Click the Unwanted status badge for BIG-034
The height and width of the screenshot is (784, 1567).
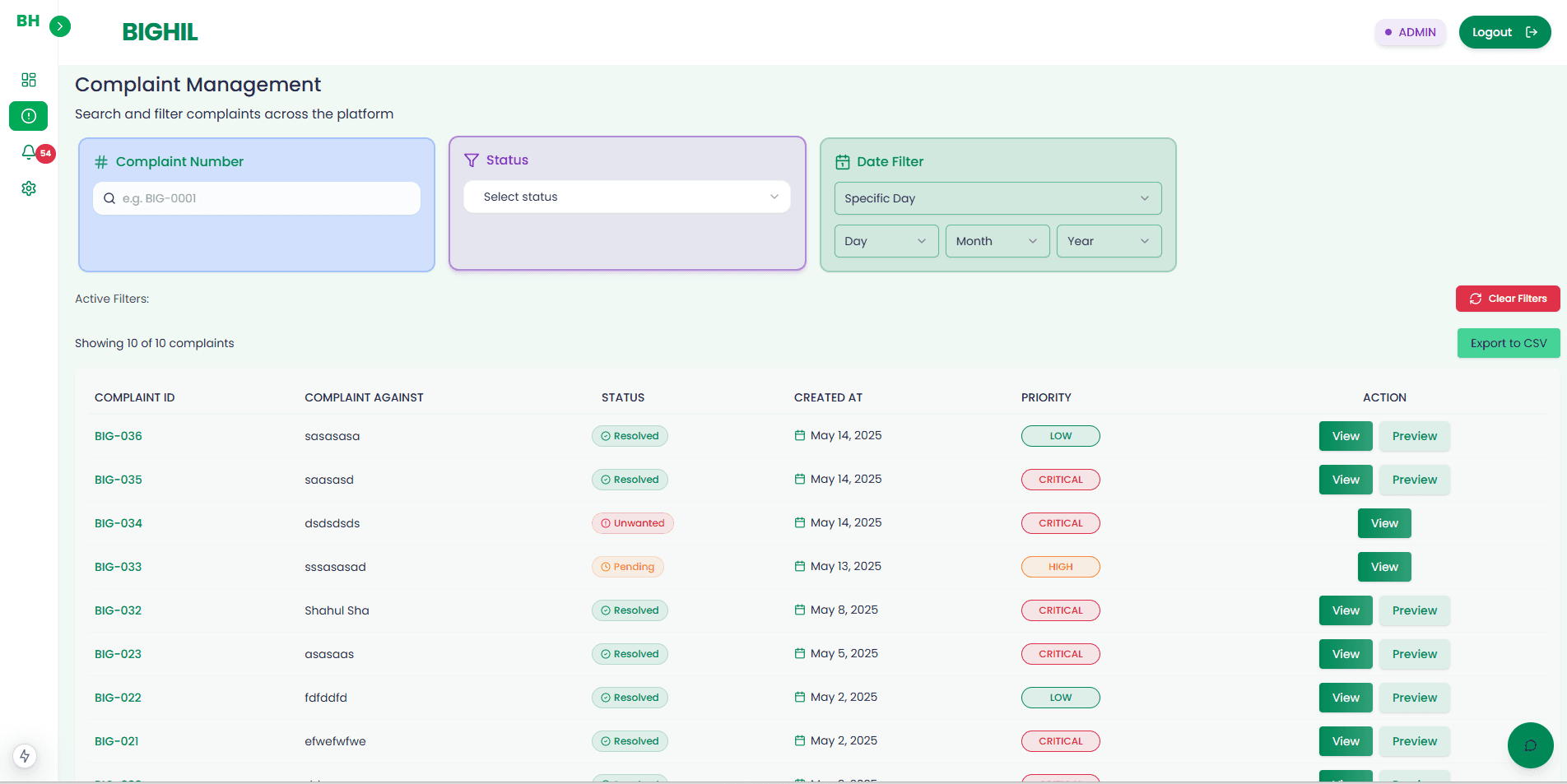pyautogui.click(x=632, y=523)
